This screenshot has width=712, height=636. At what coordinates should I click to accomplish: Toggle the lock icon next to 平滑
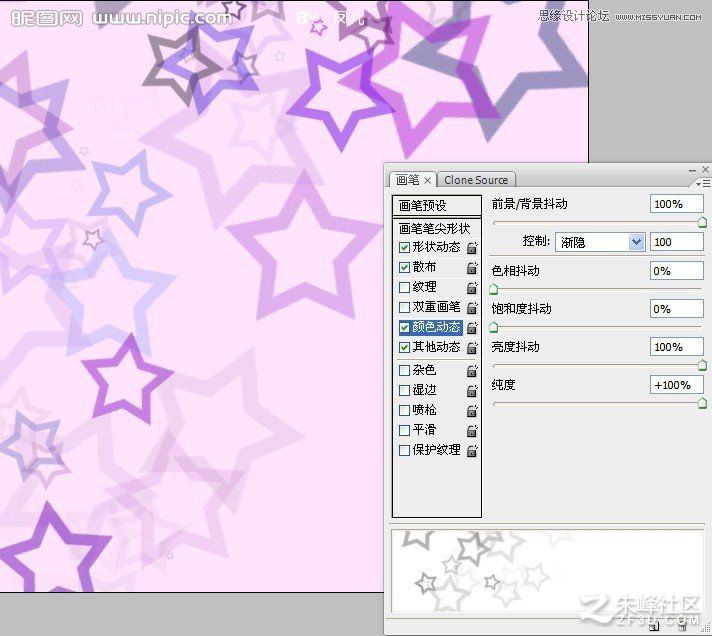click(x=472, y=431)
